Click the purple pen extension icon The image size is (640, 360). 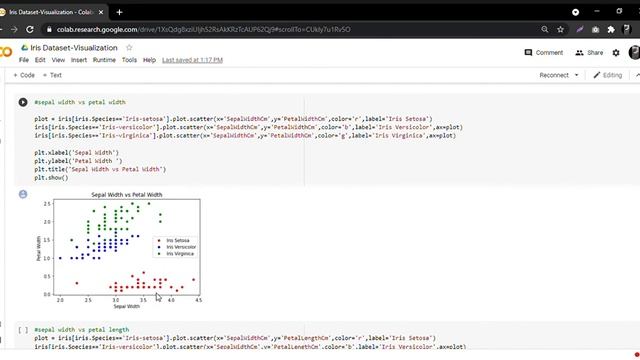tap(580, 29)
